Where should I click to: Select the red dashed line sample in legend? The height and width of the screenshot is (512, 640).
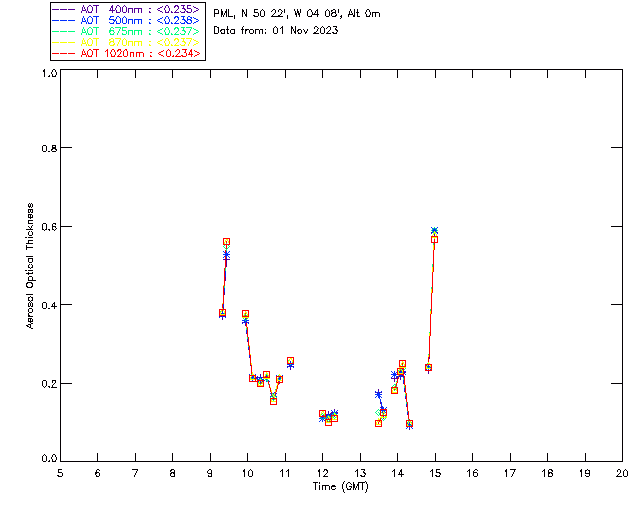click(64, 53)
